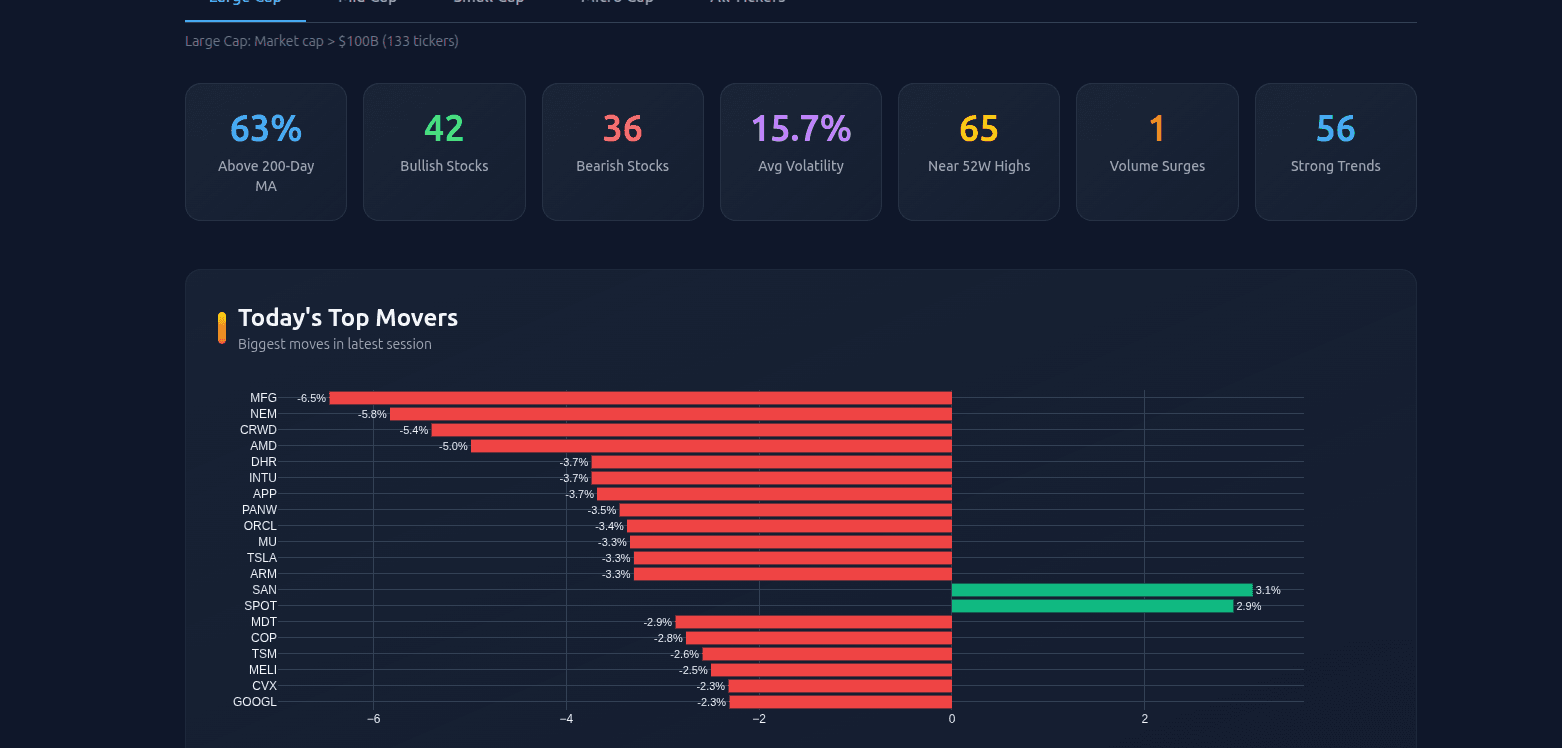Screen dimensions: 1562x748
Task: Click the Today's Top Movers heading
Action: [347, 317]
